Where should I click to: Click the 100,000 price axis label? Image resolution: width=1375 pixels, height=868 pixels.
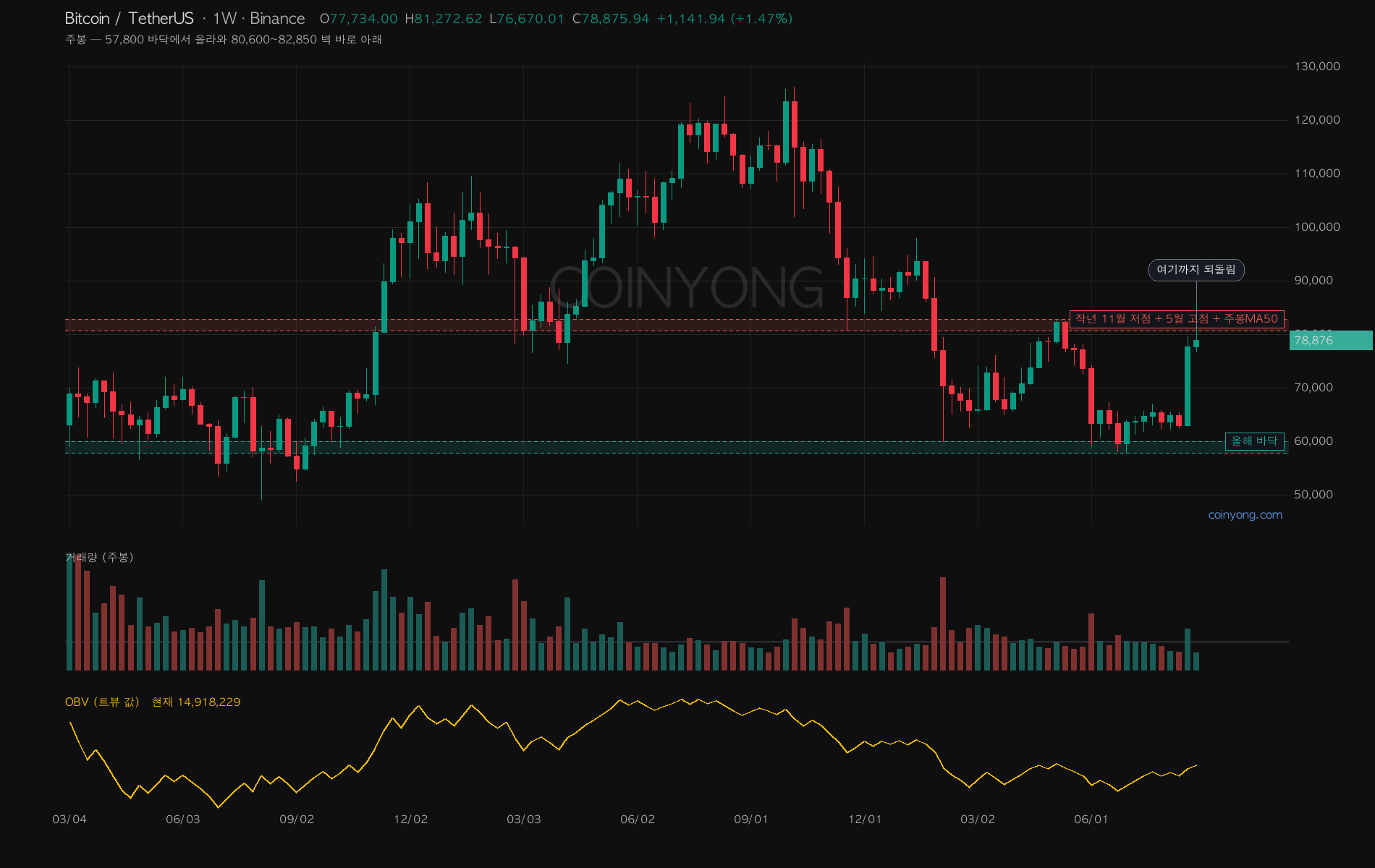(1317, 227)
